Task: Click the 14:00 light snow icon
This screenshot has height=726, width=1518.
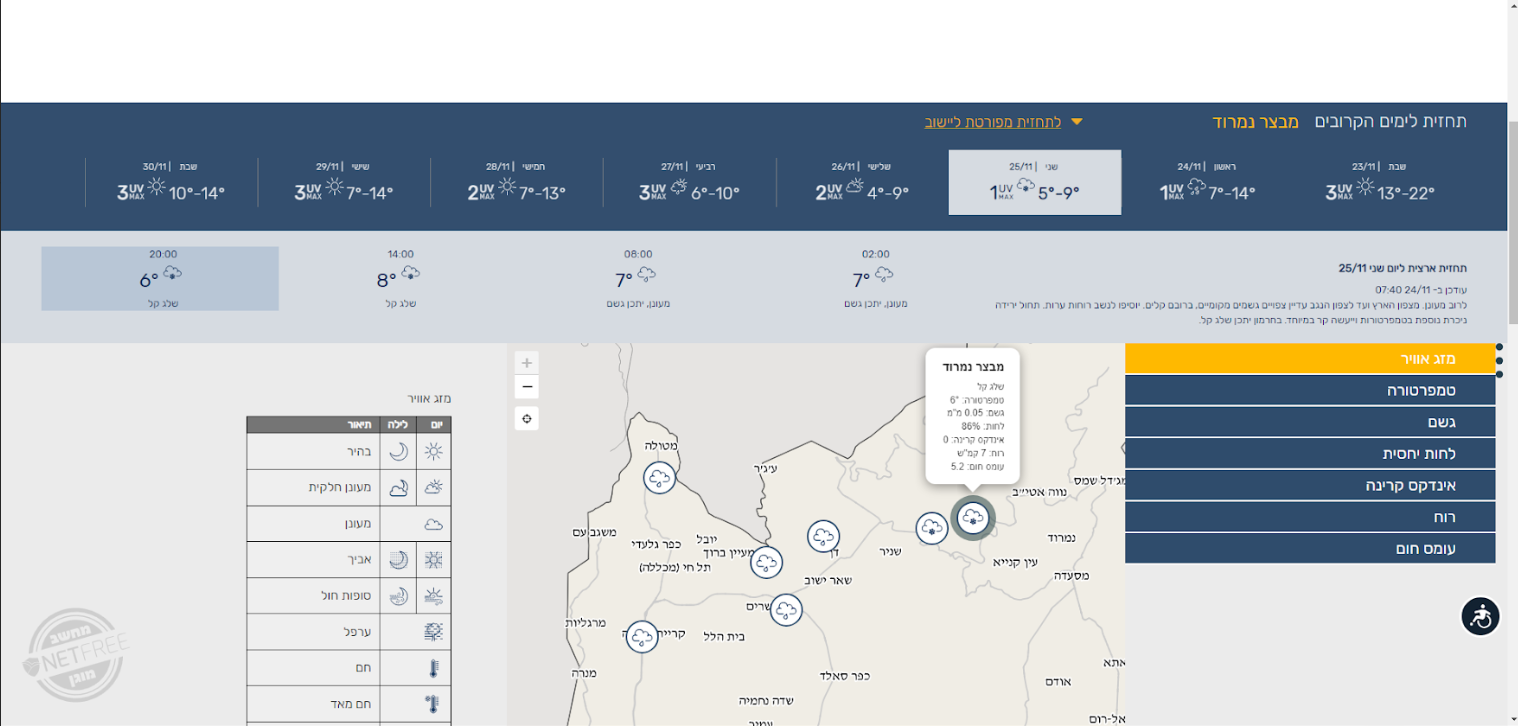Action: coord(410,273)
